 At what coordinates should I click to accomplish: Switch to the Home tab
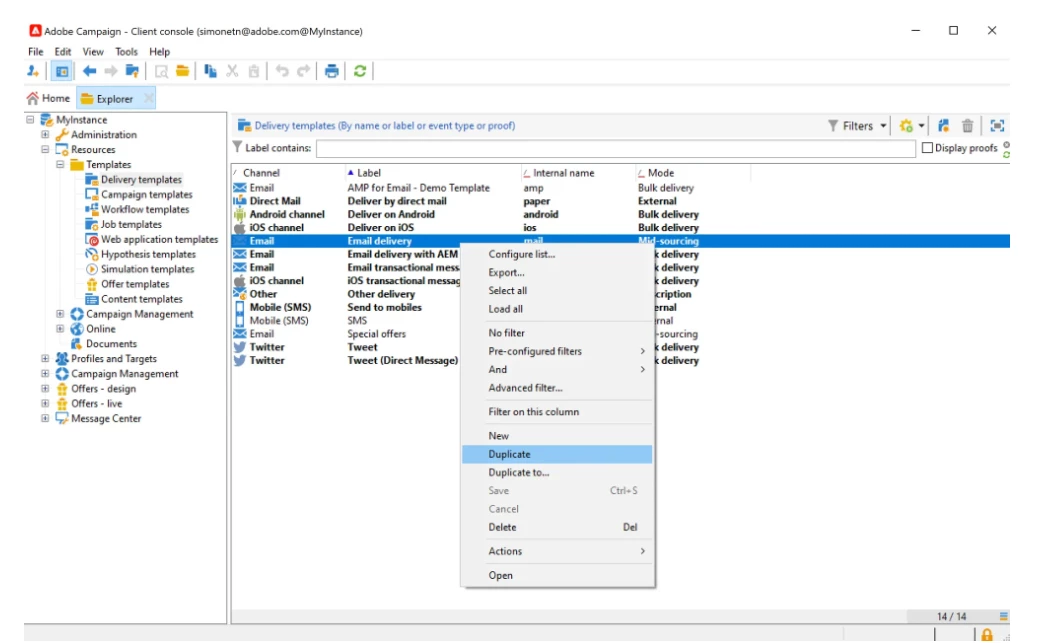tap(48, 98)
